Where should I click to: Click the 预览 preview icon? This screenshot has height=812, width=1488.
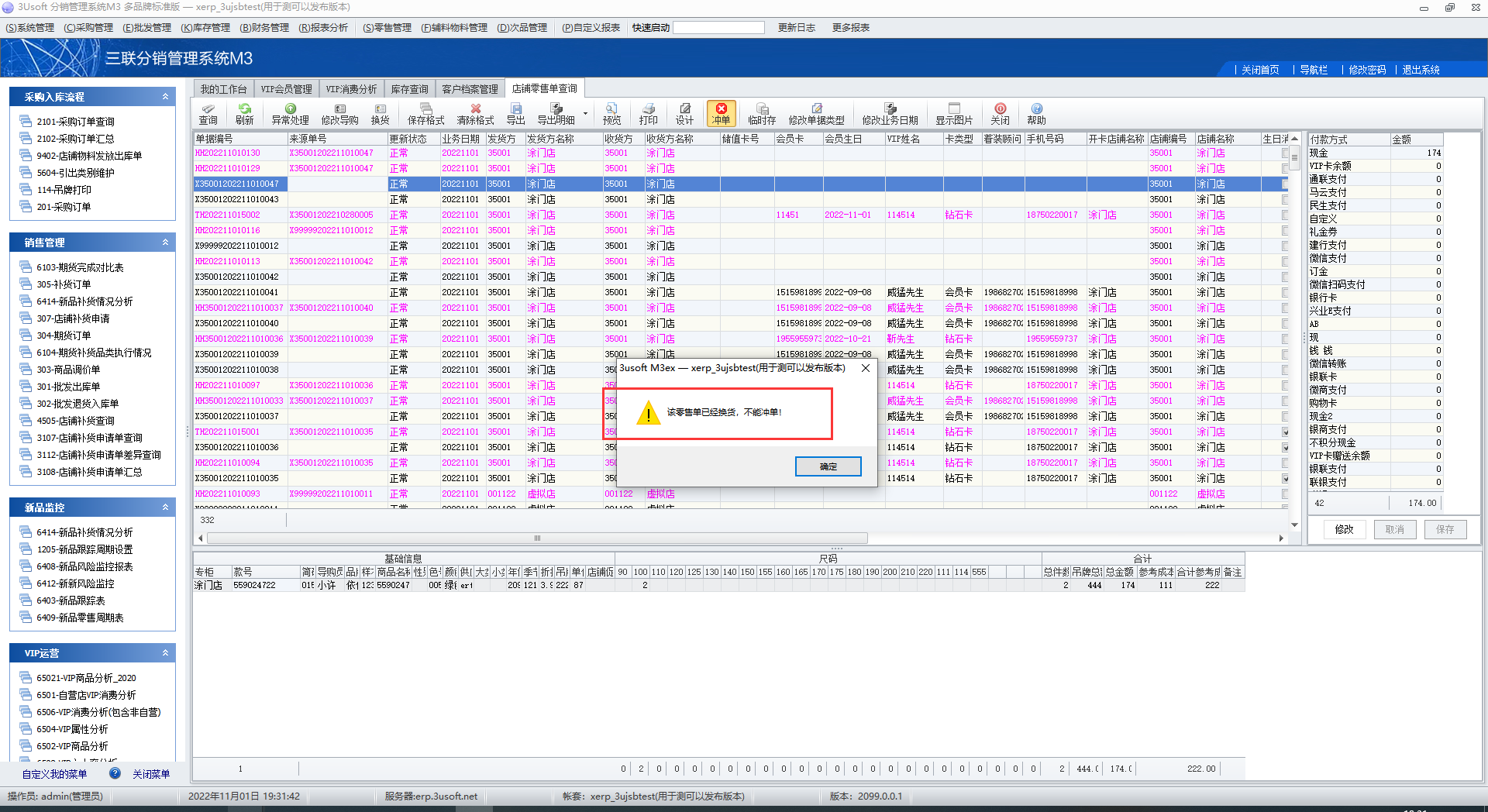click(612, 114)
